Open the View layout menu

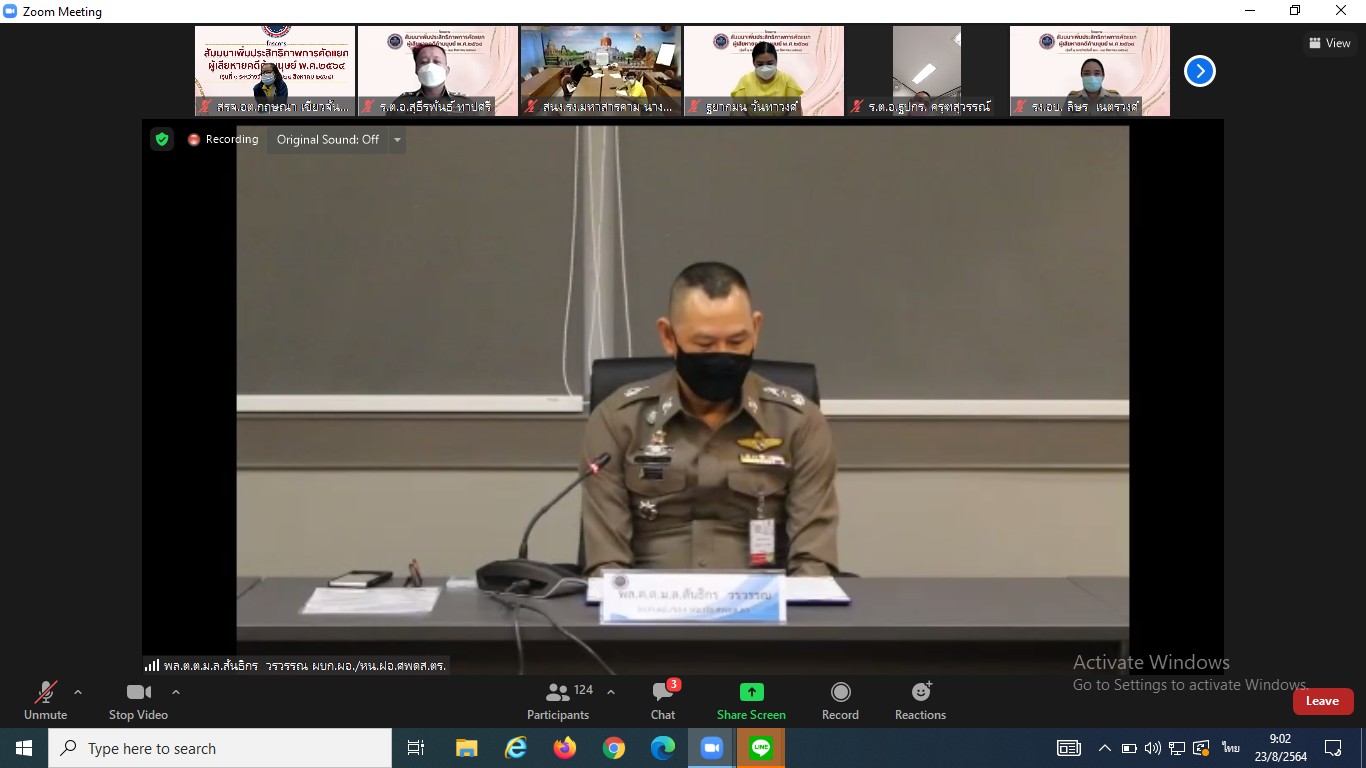click(1329, 43)
